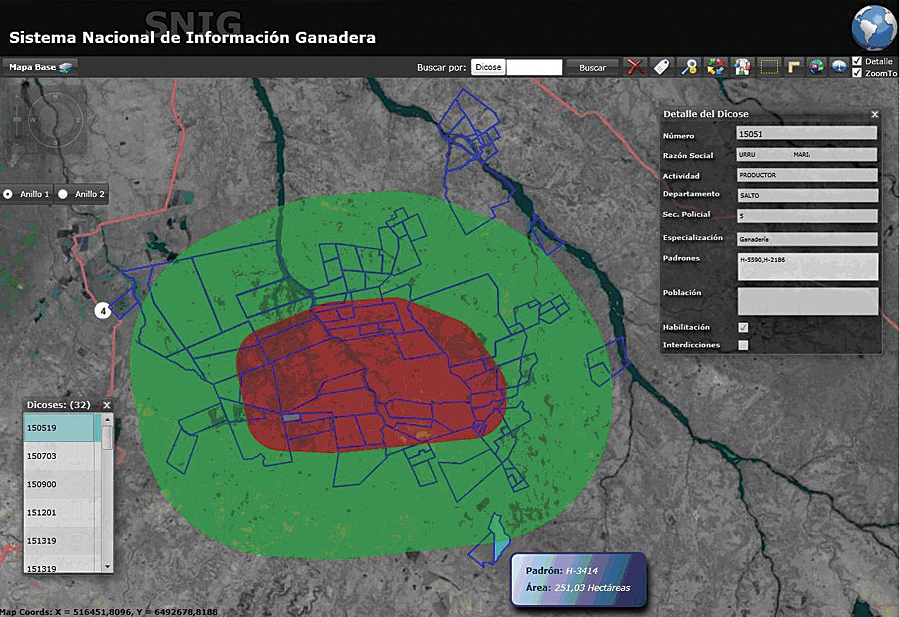Click the large globe logo
The height and width of the screenshot is (617, 900).
click(x=873, y=27)
